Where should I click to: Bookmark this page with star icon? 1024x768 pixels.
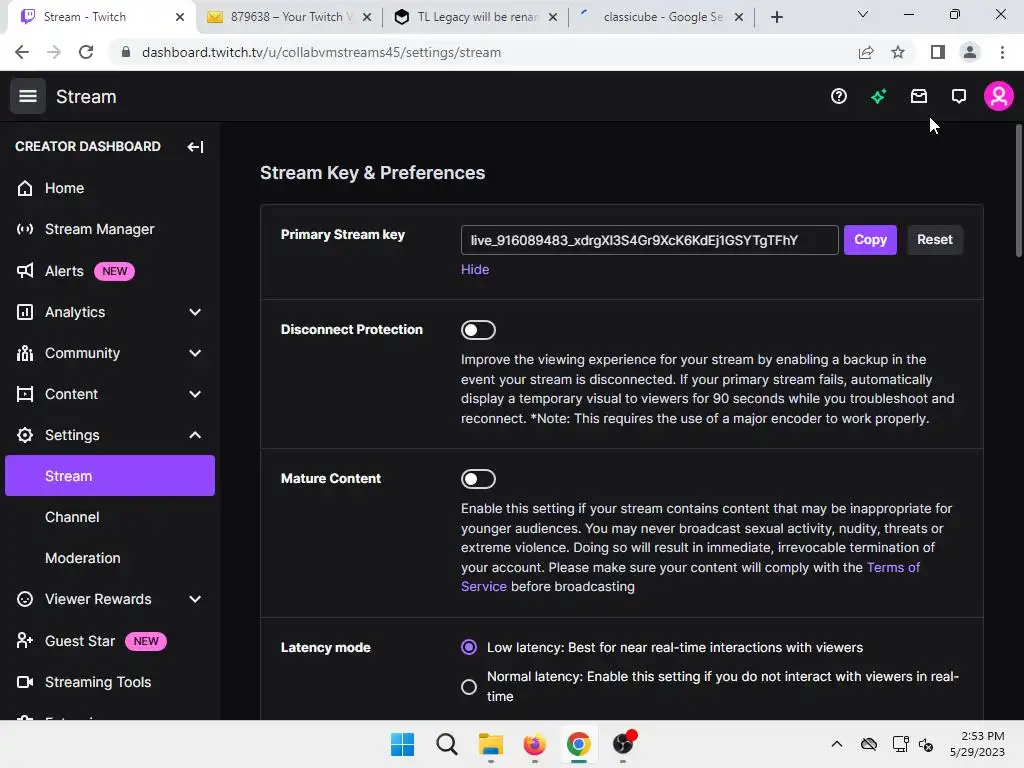[x=898, y=52]
